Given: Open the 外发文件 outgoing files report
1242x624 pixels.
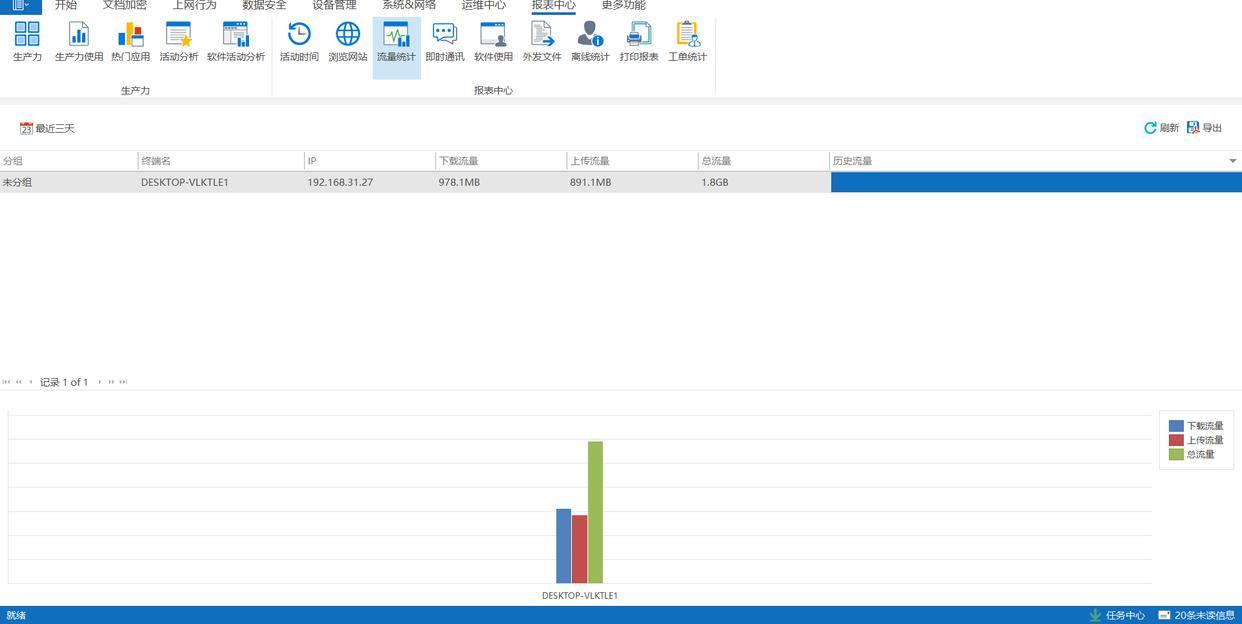Looking at the screenshot, I should tap(541, 42).
